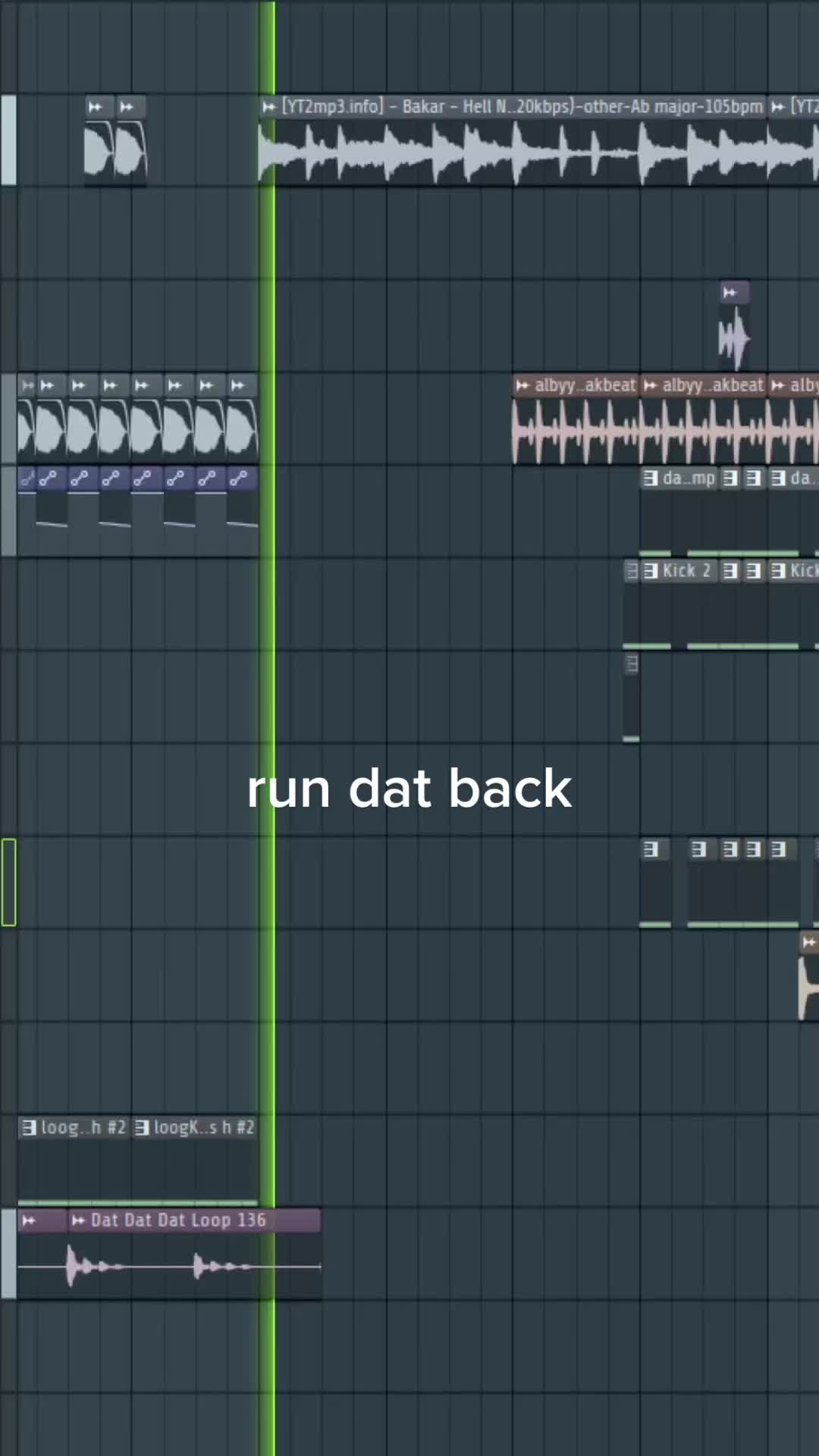Toggle the gray track selector beside Dat Dat Dat Loop
This screenshot has height=1456, width=819.
click(8, 1254)
